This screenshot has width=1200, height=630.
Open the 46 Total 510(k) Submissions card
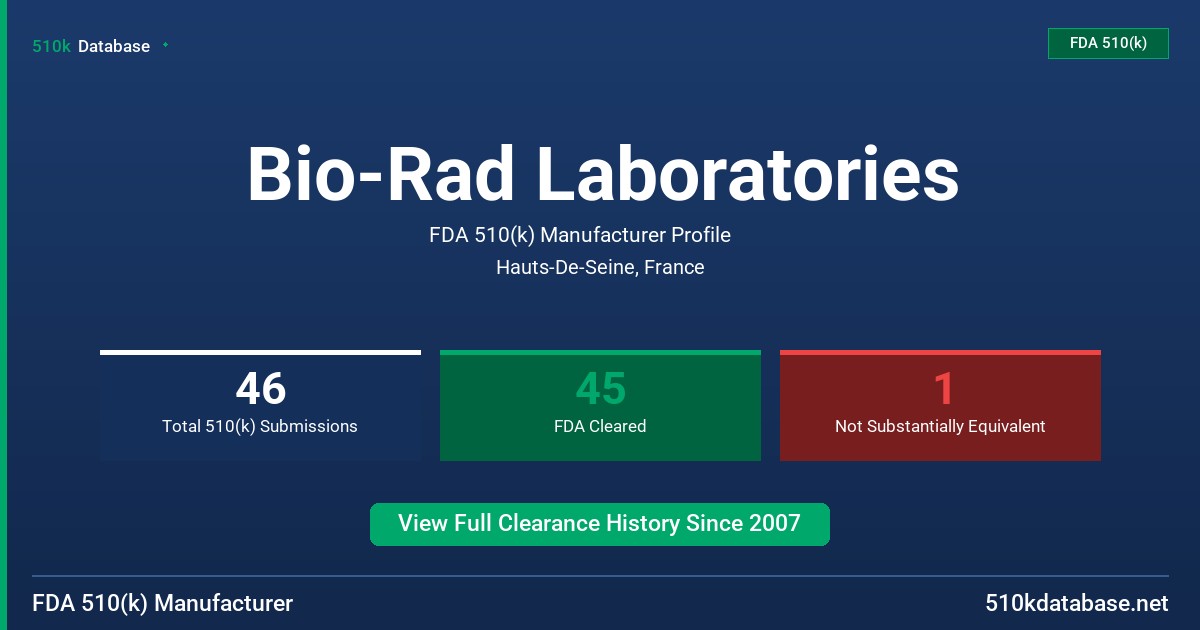coord(260,406)
